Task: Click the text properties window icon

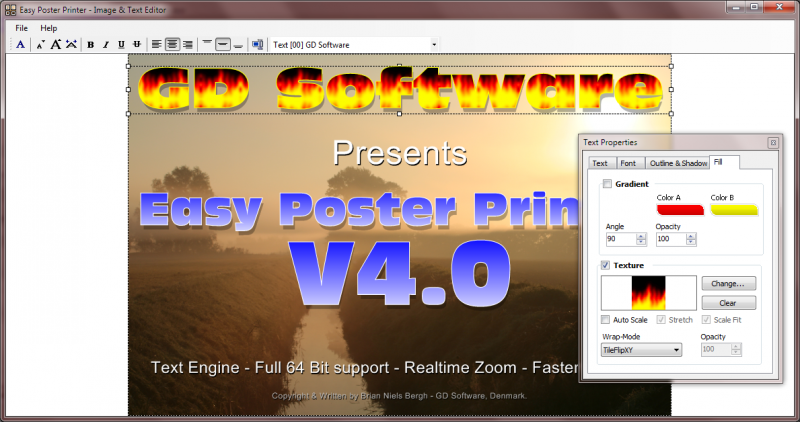Action: tap(258, 44)
